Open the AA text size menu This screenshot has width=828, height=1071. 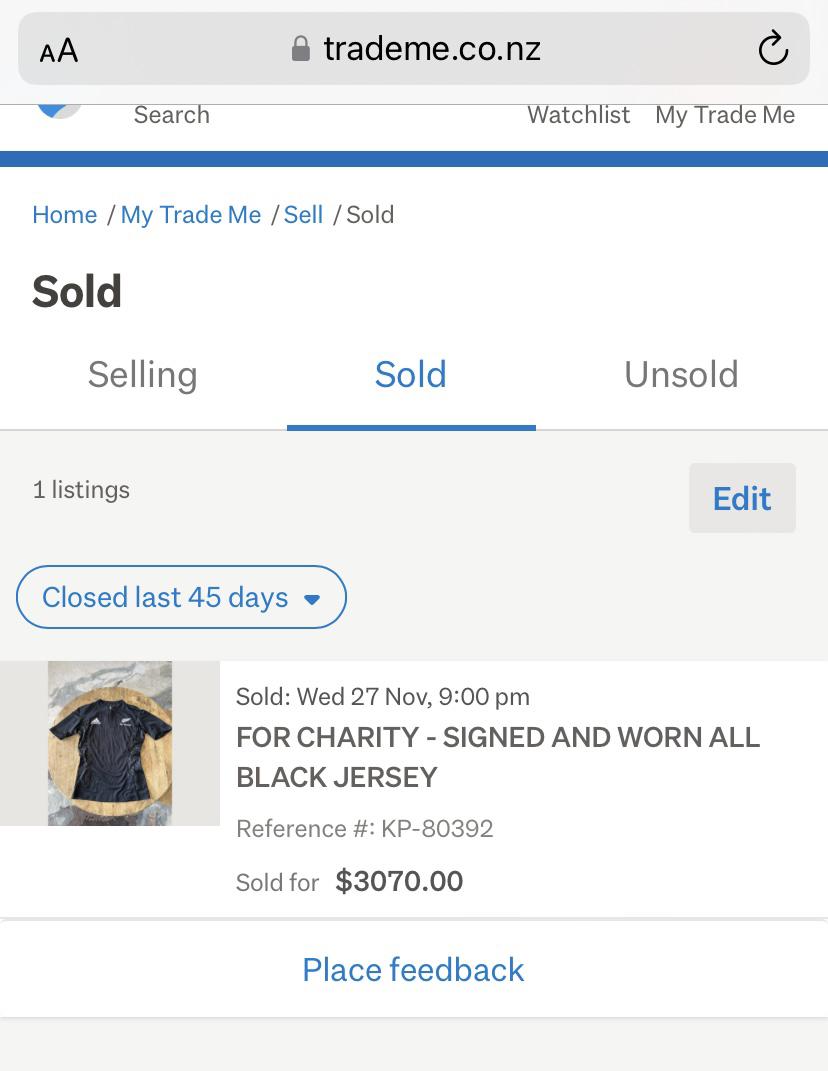(59, 50)
